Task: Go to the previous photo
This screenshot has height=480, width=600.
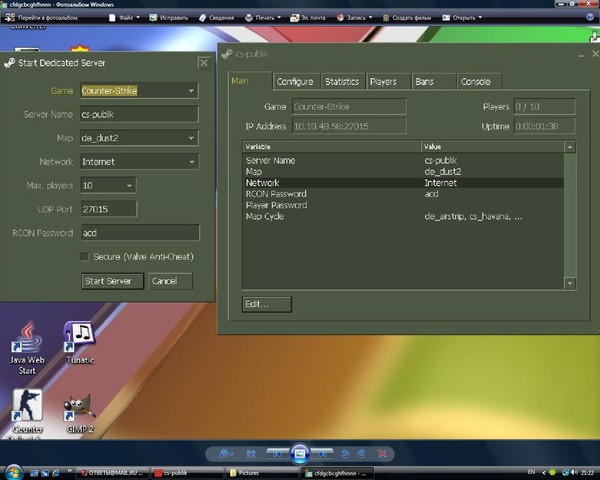Action: point(277,454)
